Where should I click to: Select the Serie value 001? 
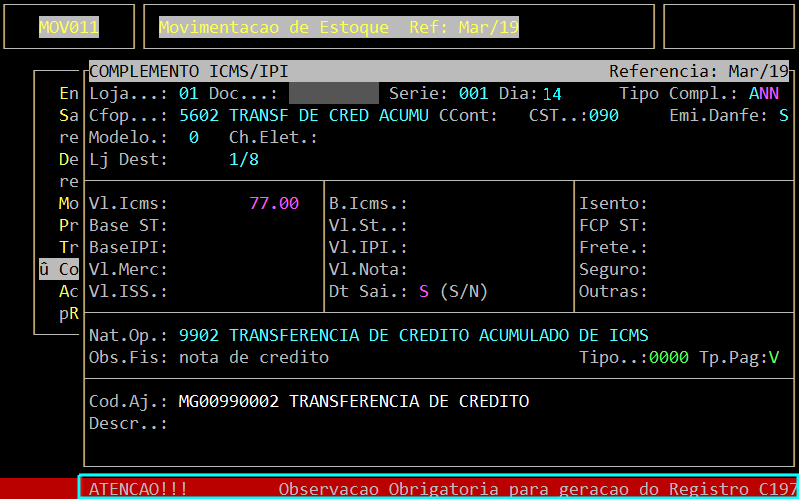click(x=473, y=94)
